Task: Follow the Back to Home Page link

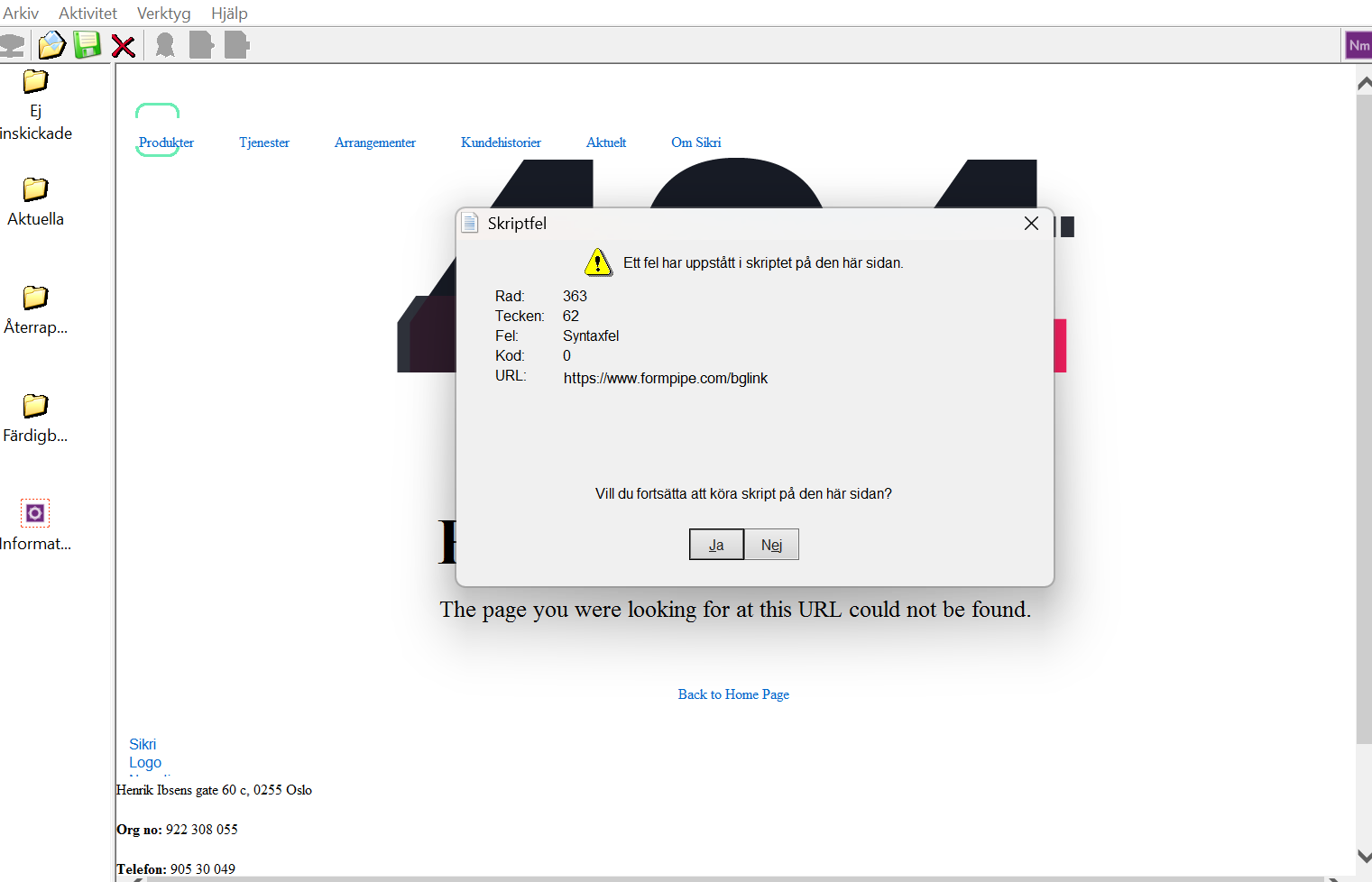Action: (x=733, y=694)
